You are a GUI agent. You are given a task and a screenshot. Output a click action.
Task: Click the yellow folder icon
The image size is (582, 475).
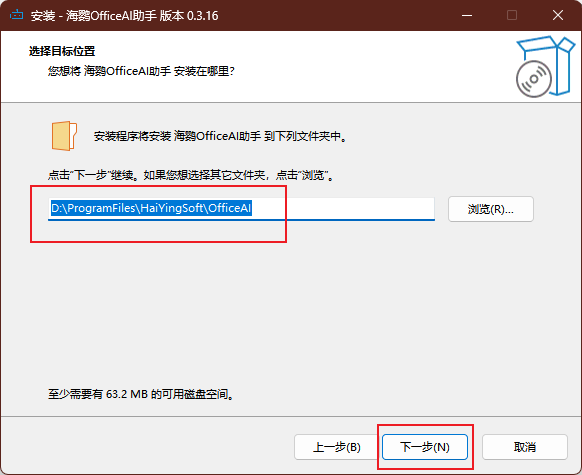tap(64, 136)
